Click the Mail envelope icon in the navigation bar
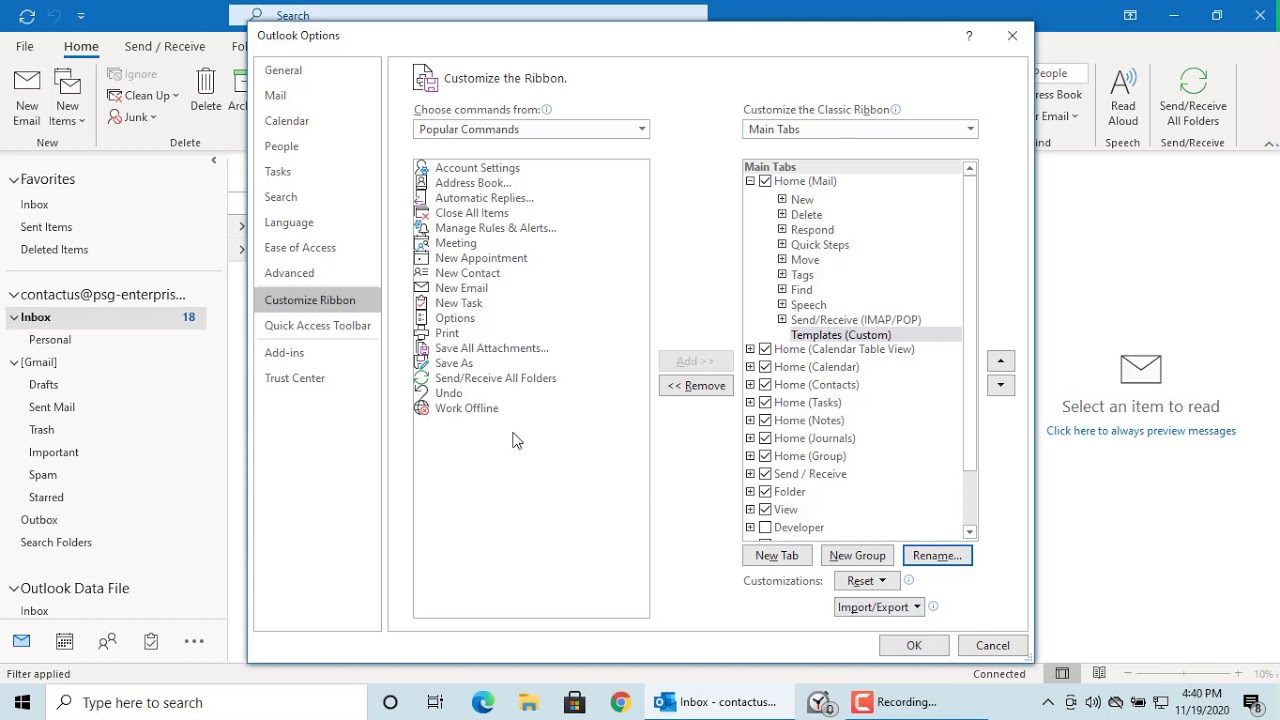Screen dimensions: 1280x720 [21, 641]
